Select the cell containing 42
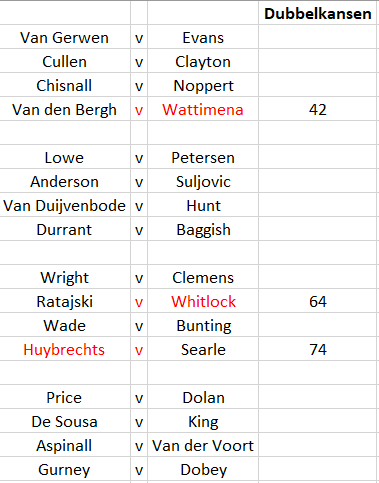The height and width of the screenshot is (483, 379). 318,109
